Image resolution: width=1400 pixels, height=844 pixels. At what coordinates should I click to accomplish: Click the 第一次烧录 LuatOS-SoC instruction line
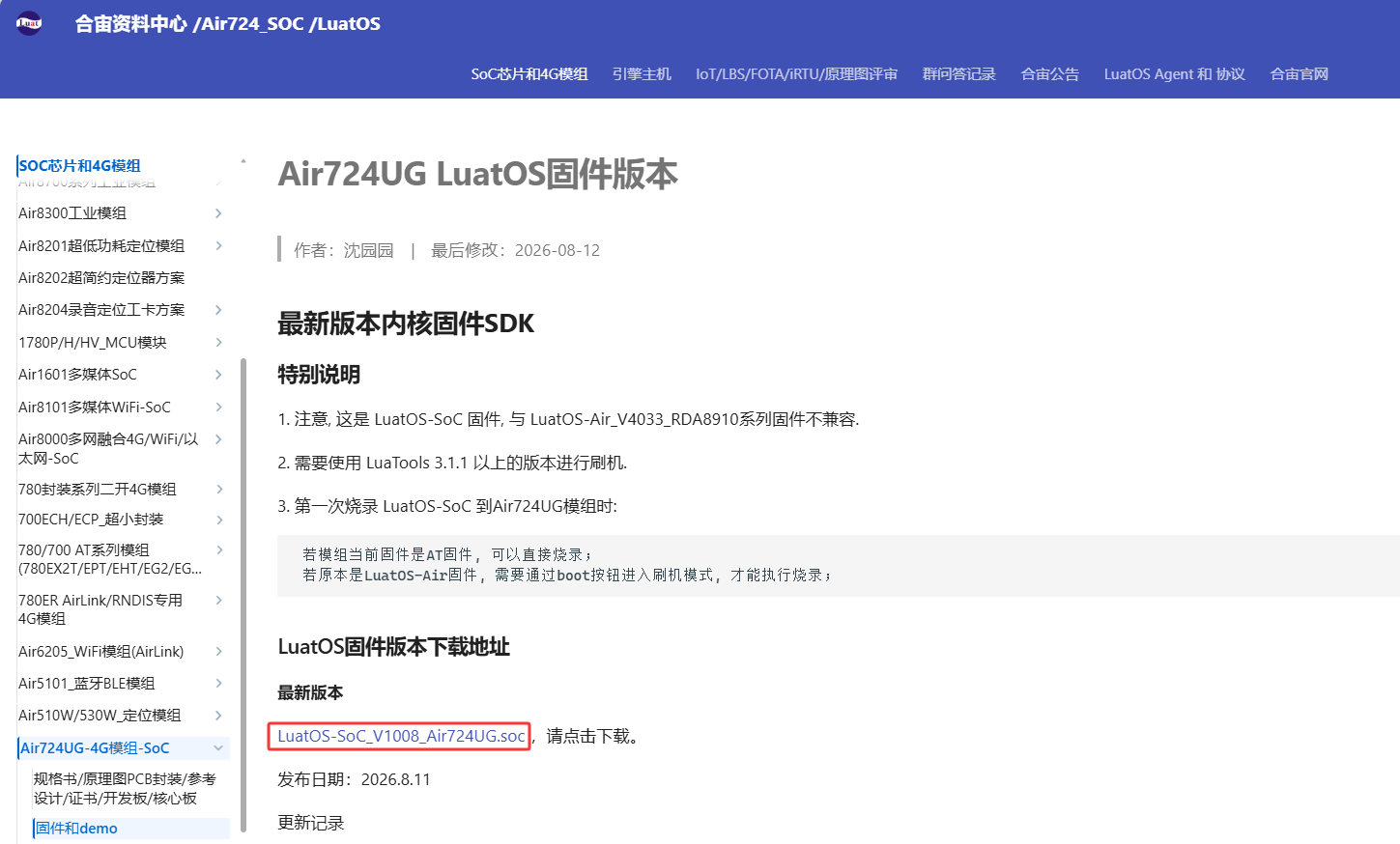(x=447, y=506)
